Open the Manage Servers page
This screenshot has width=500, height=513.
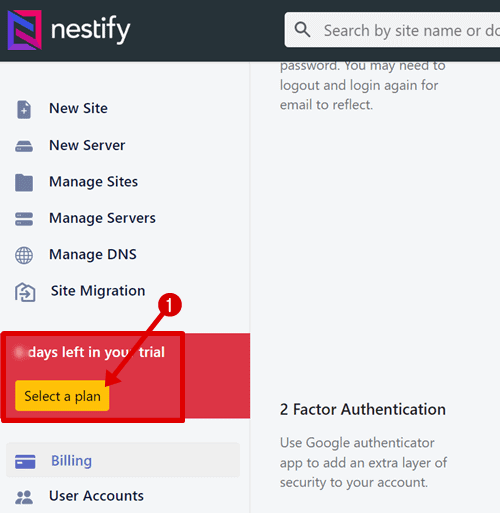(x=102, y=218)
